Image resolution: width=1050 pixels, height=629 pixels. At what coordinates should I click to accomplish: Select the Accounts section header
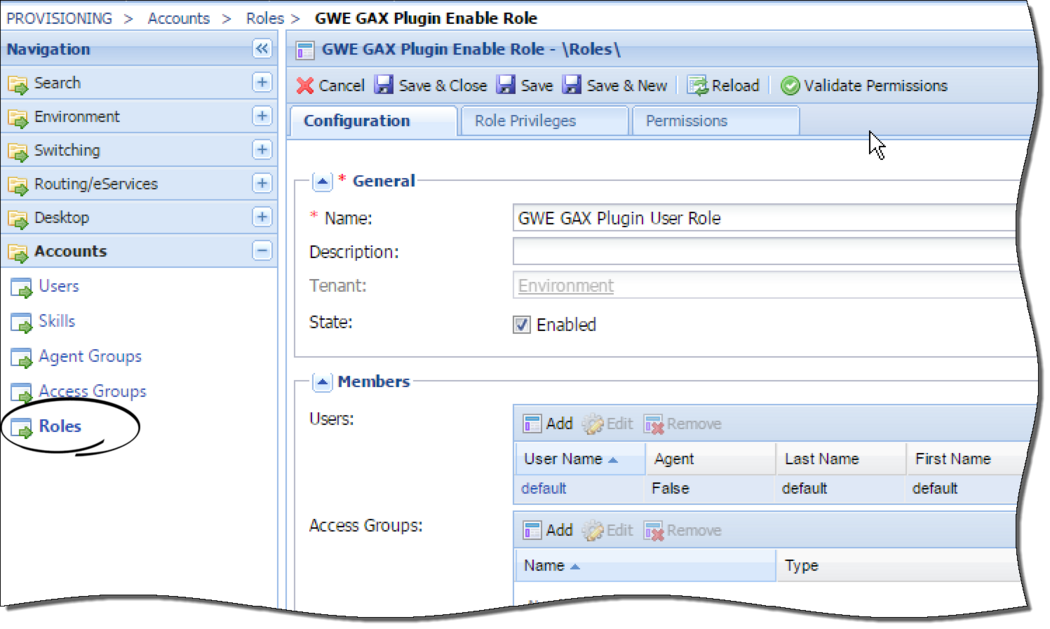(x=139, y=251)
